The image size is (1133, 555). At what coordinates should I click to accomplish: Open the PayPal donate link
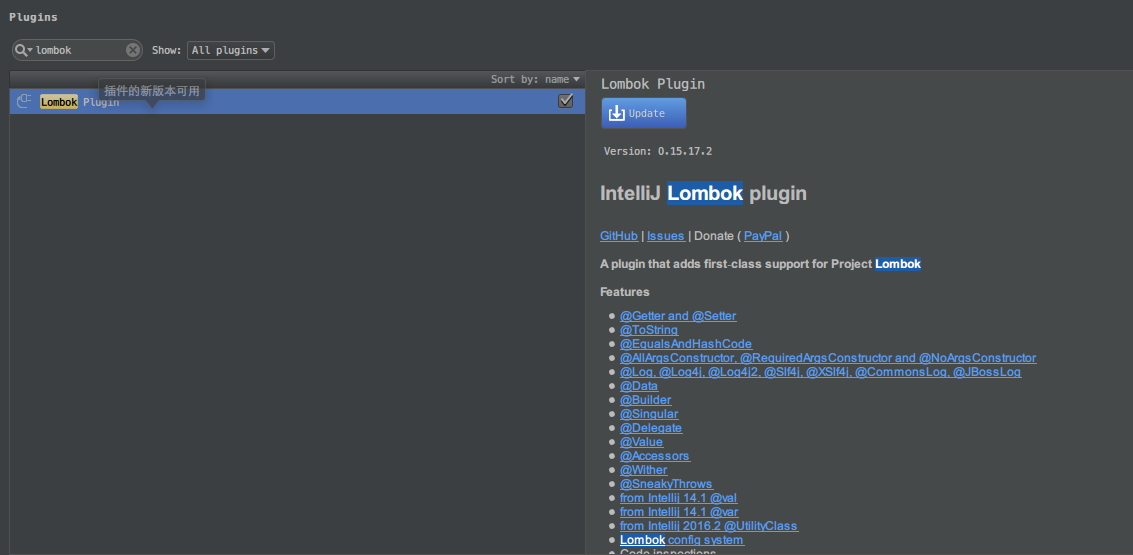[x=763, y=236]
